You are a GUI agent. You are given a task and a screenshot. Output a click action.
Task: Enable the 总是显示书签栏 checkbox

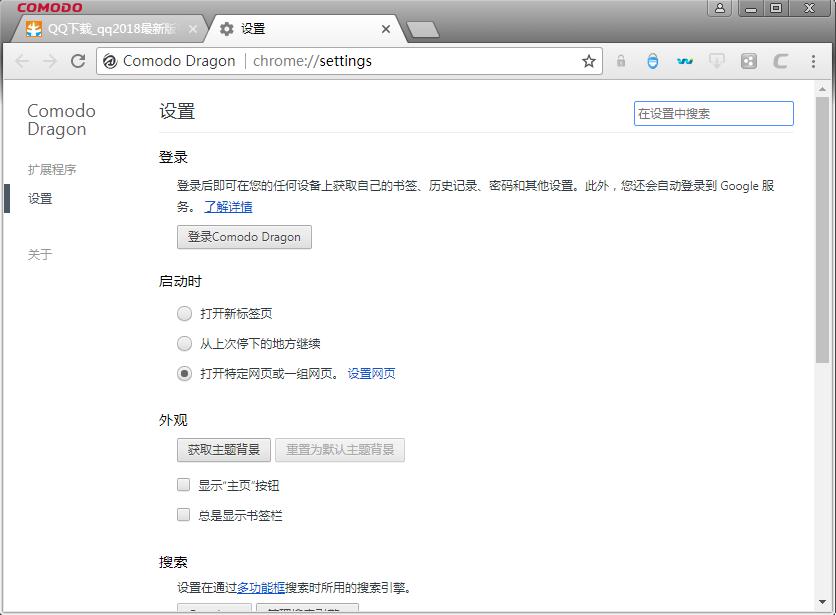(183, 515)
